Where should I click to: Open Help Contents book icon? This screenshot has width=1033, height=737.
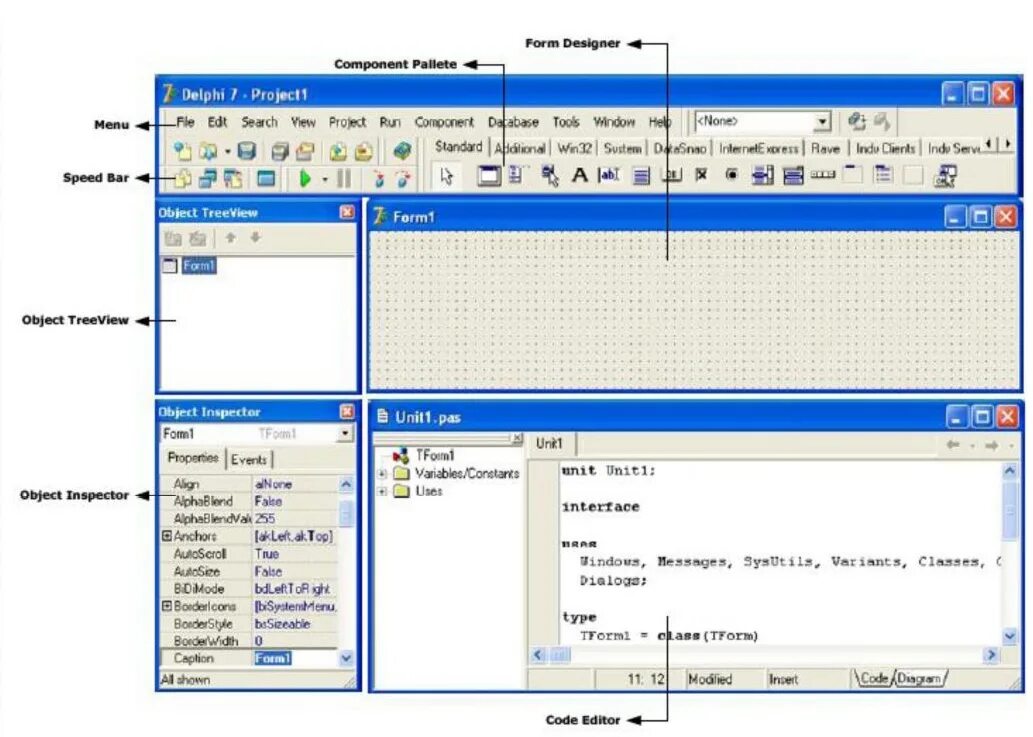[402, 151]
